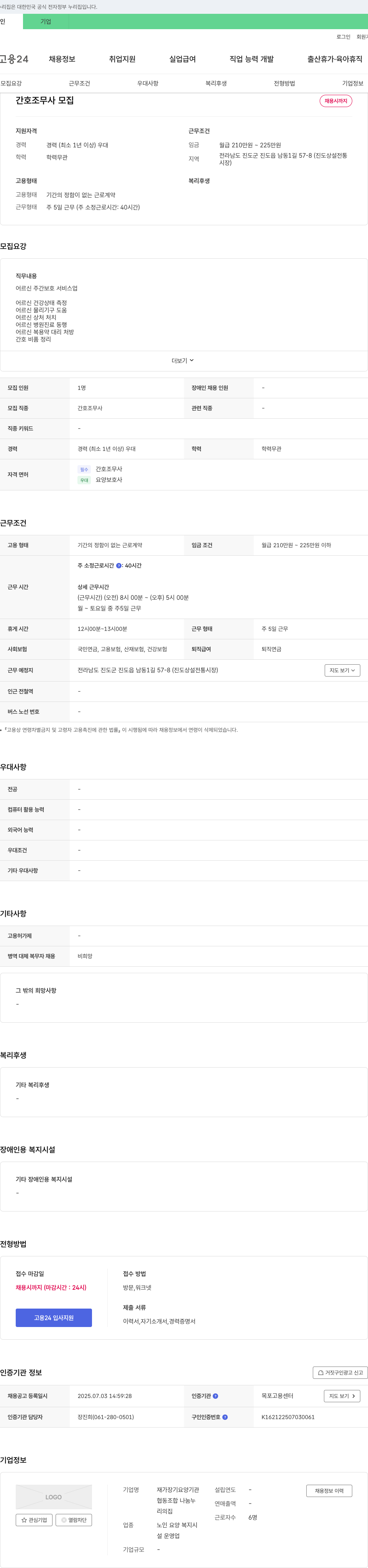
Task: Jump to 기업정보 section tab
Action: pyautogui.click(x=353, y=83)
